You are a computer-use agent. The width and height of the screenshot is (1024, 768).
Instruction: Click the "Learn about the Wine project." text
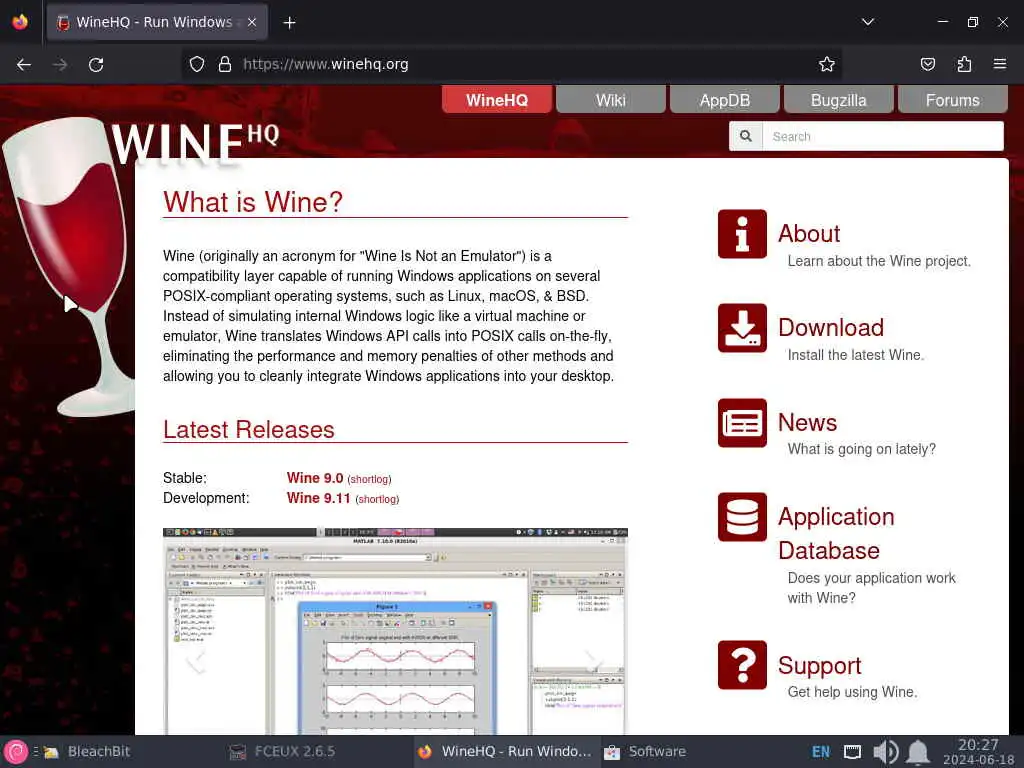879,261
